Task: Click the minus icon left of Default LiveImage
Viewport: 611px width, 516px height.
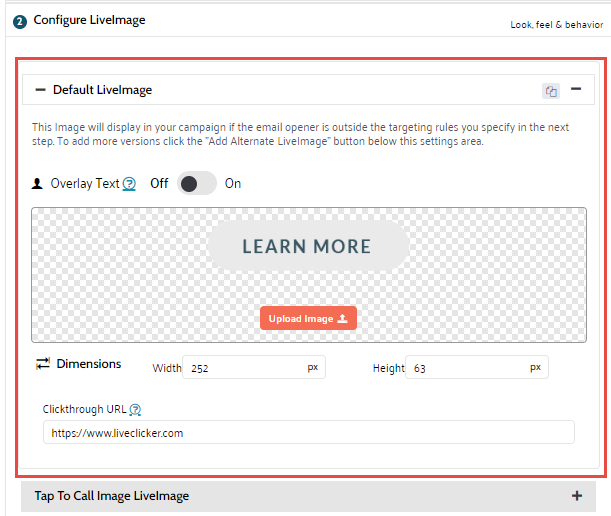Action: (x=40, y=90)
